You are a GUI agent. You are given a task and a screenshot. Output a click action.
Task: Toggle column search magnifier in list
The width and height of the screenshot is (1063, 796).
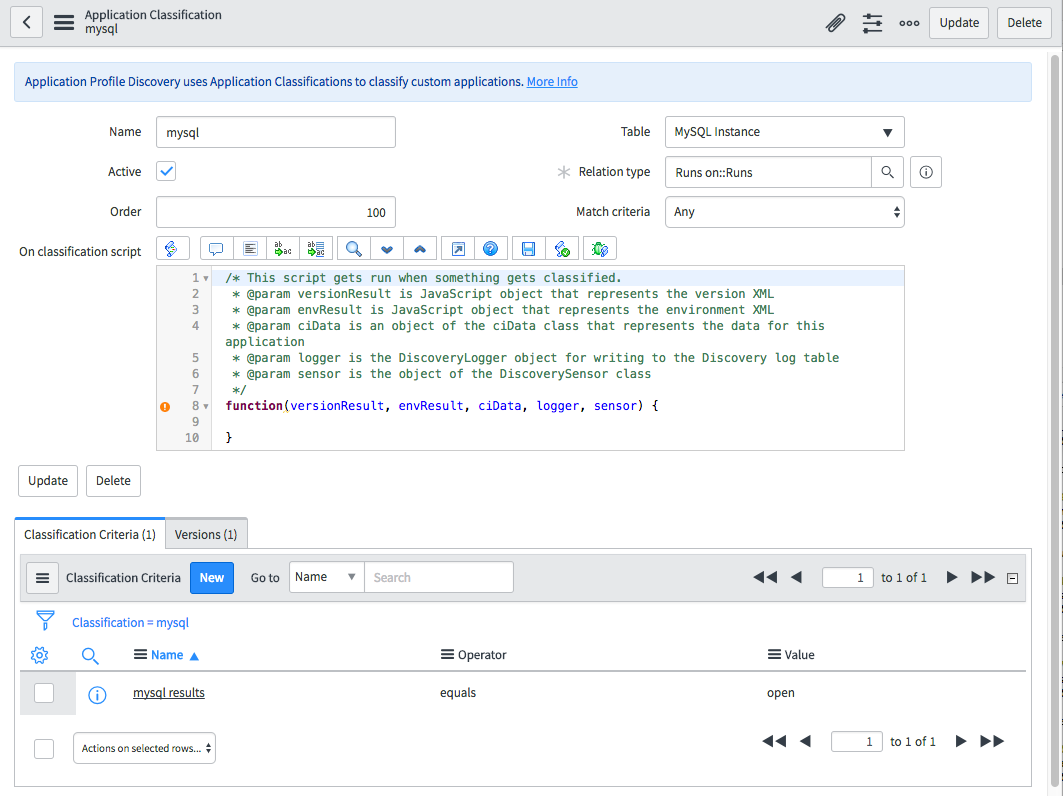(x=89, y=655)
